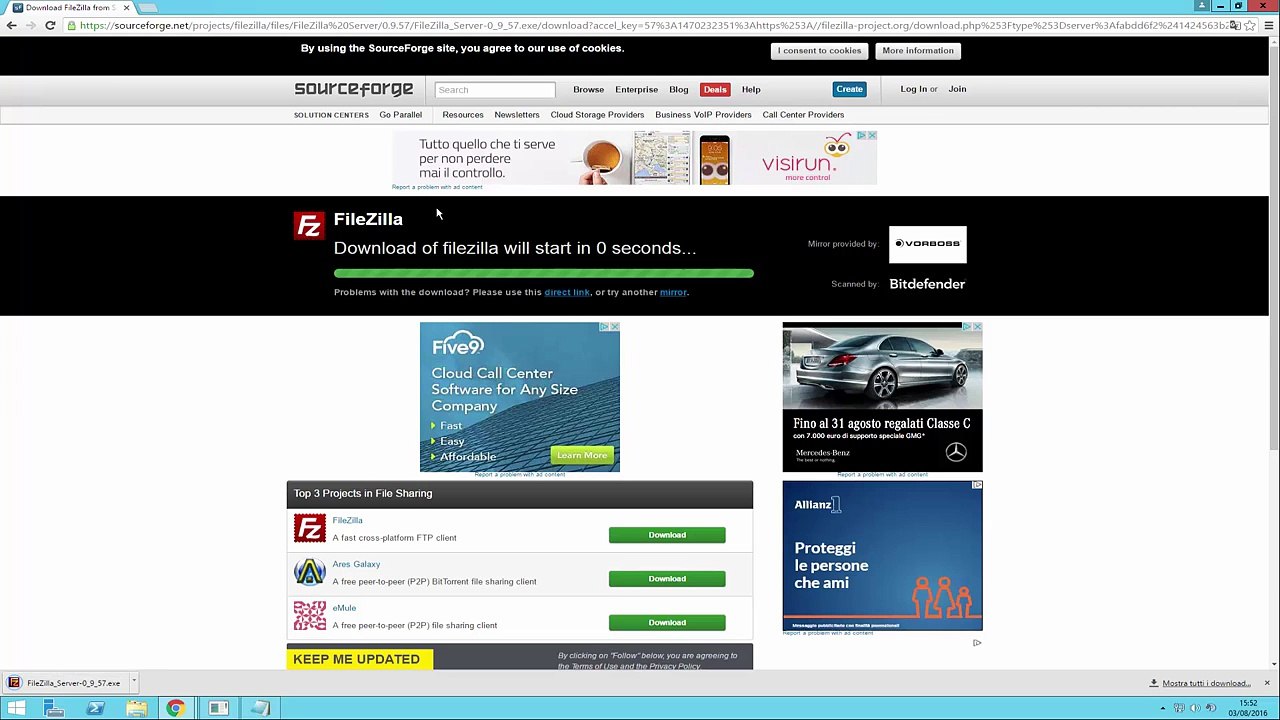Open the downloaded FileZilla_Server-0_9_57.exe item
The height and width of the screenshot is (720, 1280).
pyautogui.click(x=66, y=683)
